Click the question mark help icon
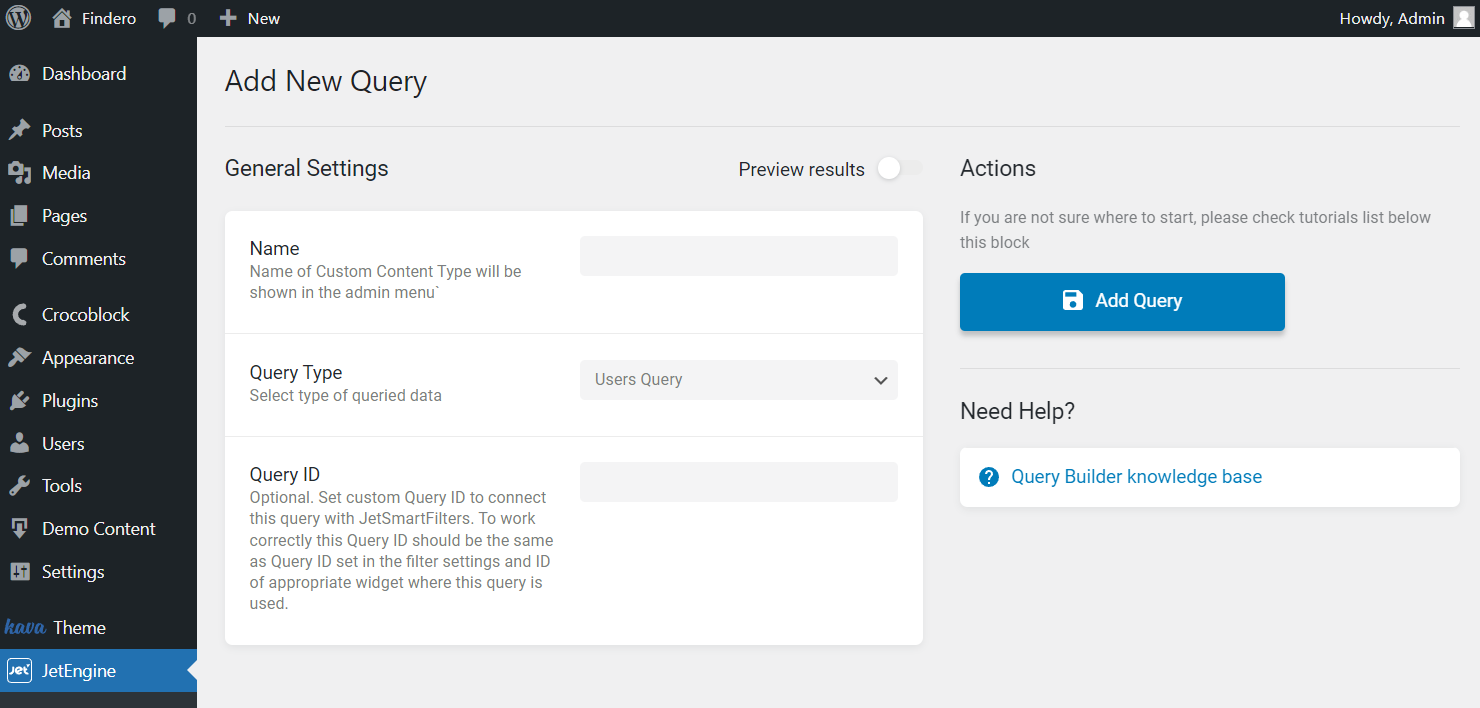Image resolution: width=1480 pixels, height=708 pixels. click(x=989, y=477)
